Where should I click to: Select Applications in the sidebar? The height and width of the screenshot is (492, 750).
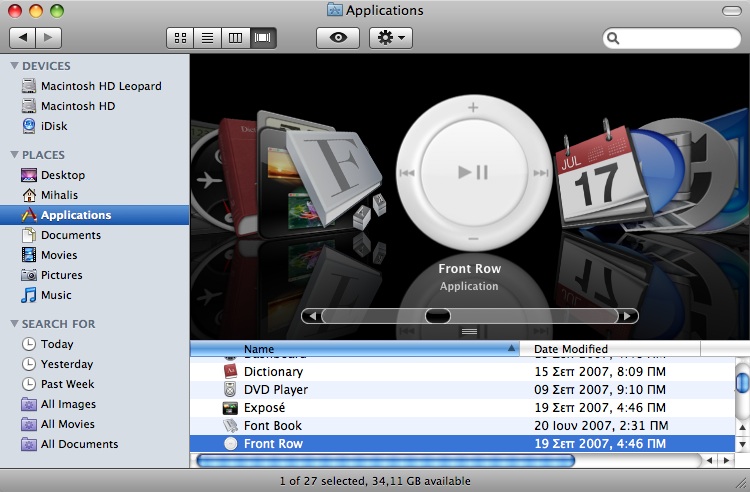click(x=94, y=215)
